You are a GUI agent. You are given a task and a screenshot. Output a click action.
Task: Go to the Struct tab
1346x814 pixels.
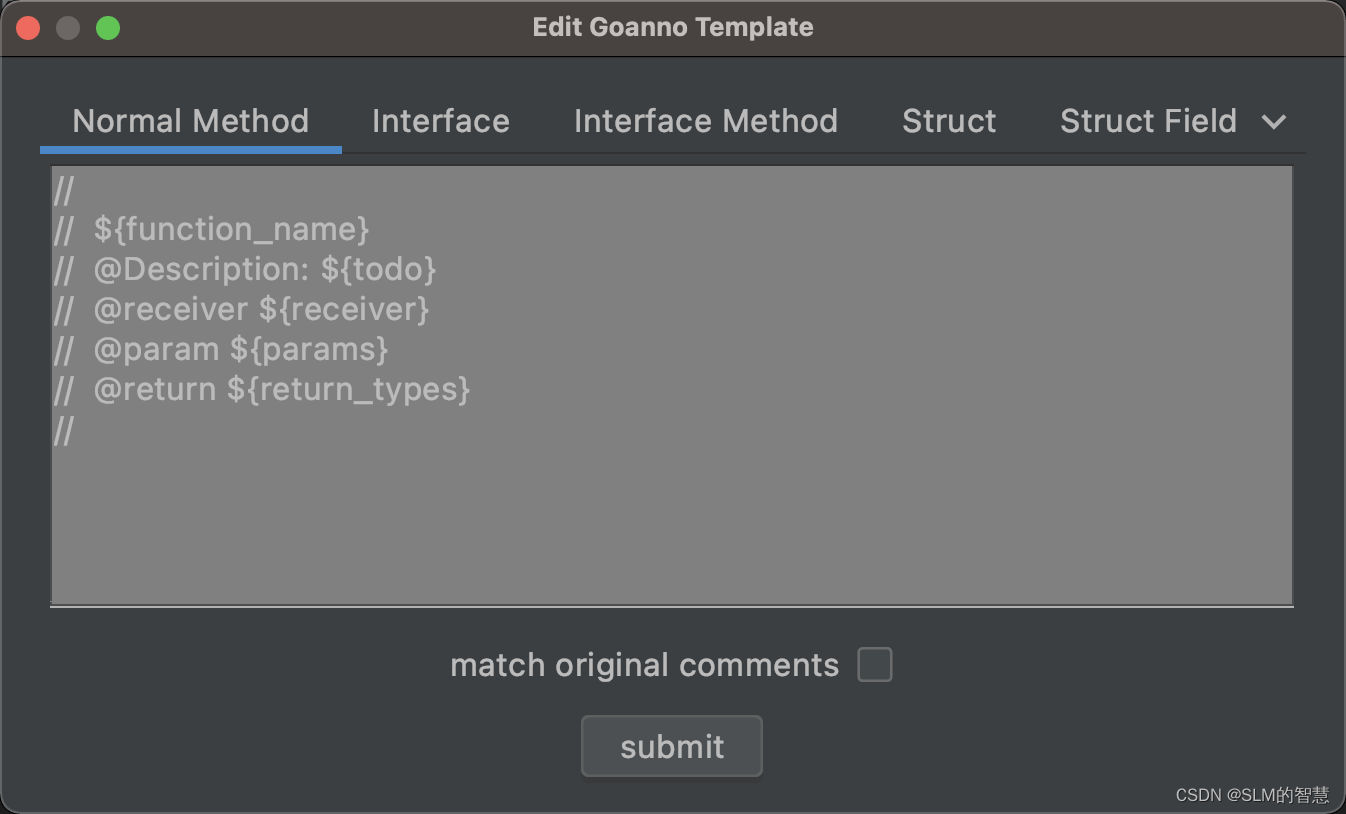949,121
